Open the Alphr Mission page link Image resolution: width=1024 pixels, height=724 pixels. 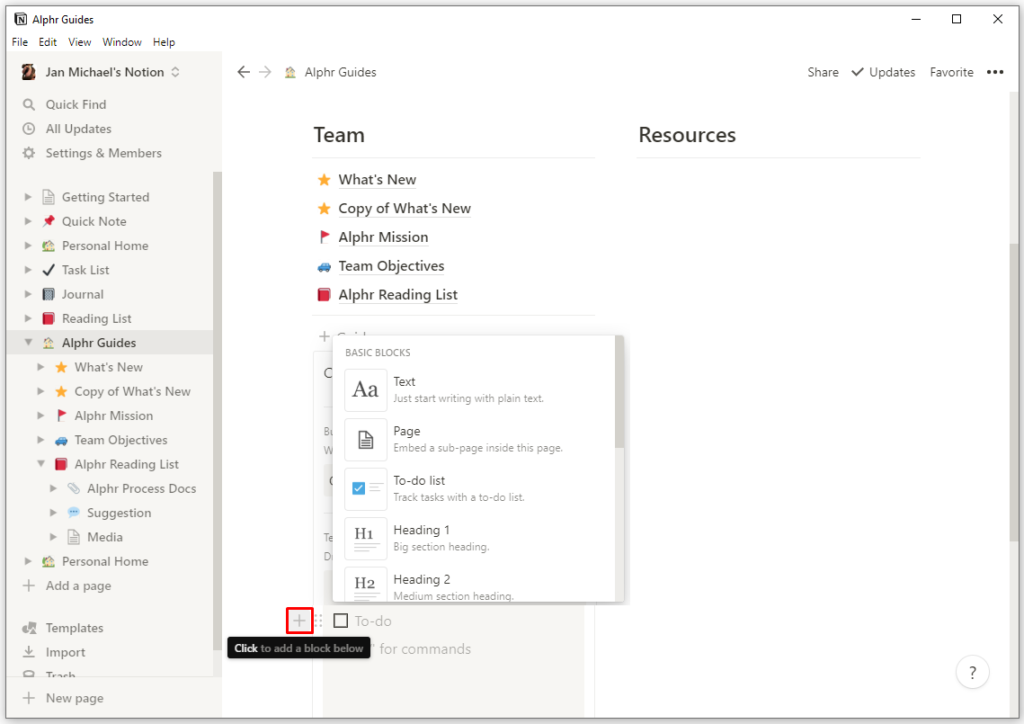383,237
